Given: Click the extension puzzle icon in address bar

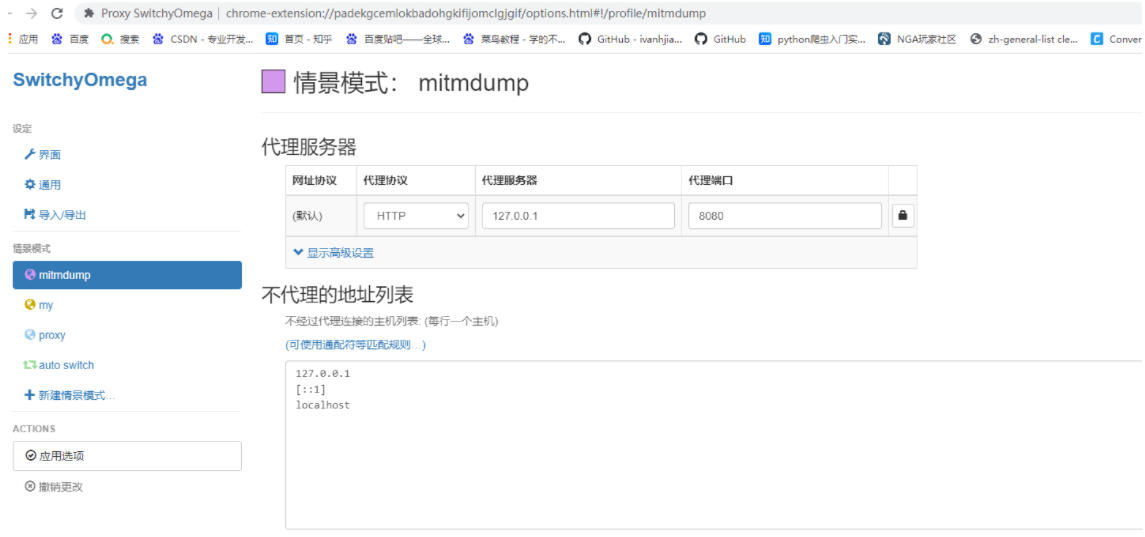Looking at the screenshot, I should point(89,13).
